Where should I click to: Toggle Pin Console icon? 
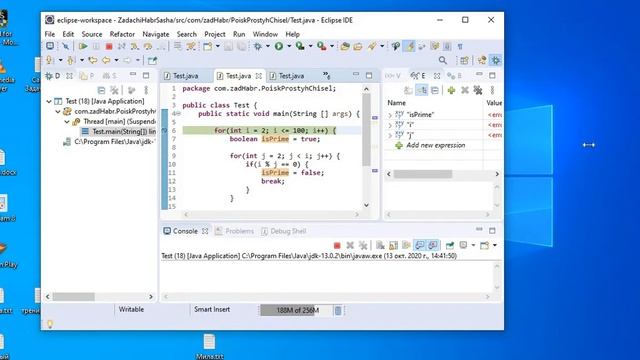click(x=450, y=245)
